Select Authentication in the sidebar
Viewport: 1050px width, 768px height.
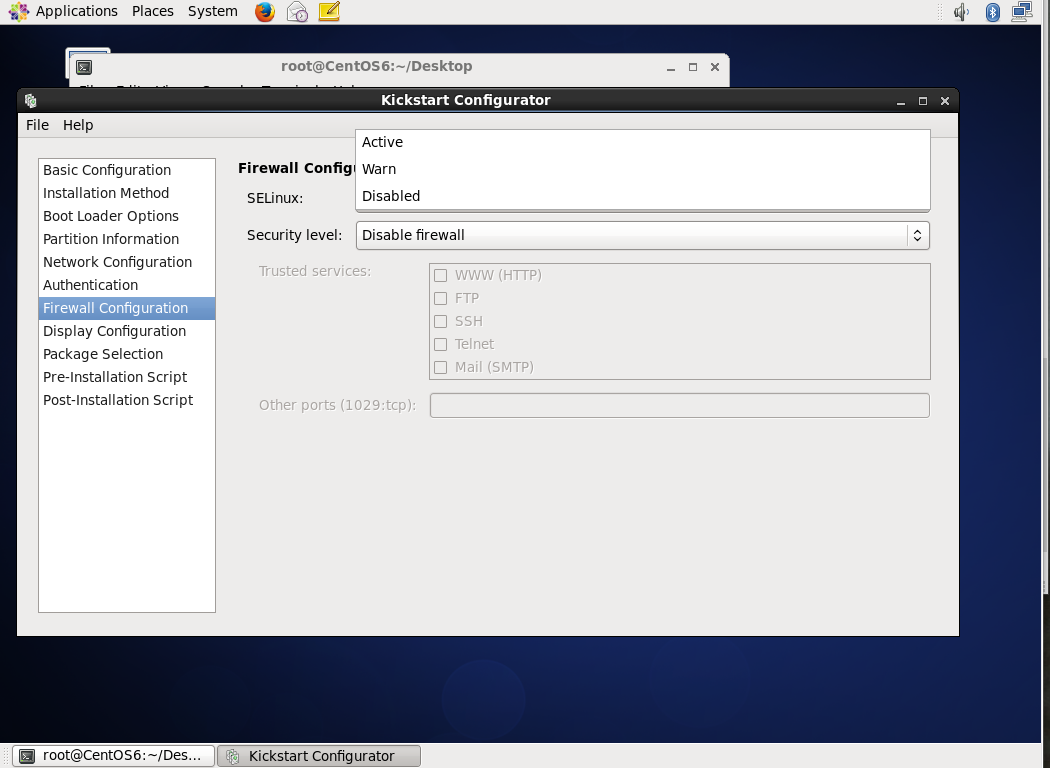[x=127, y=285]
